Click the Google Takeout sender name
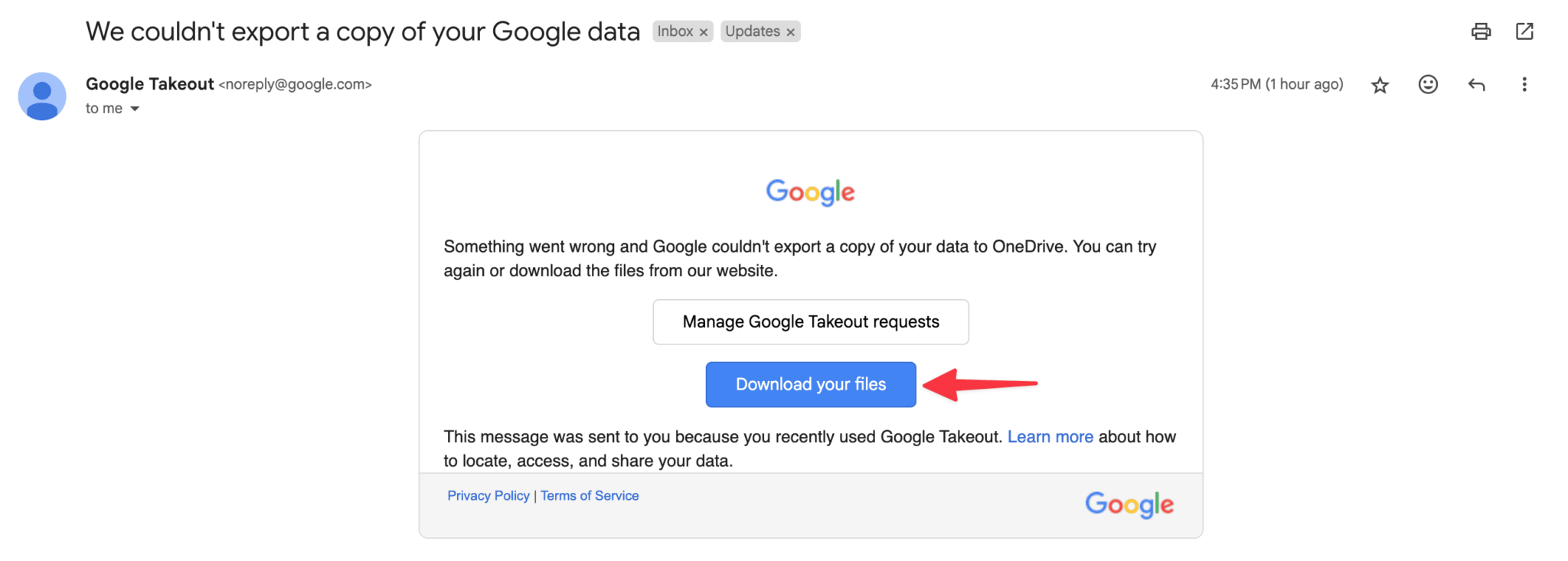The width and height of the screenshot is (1568, 561). click(x=149, y=84)
